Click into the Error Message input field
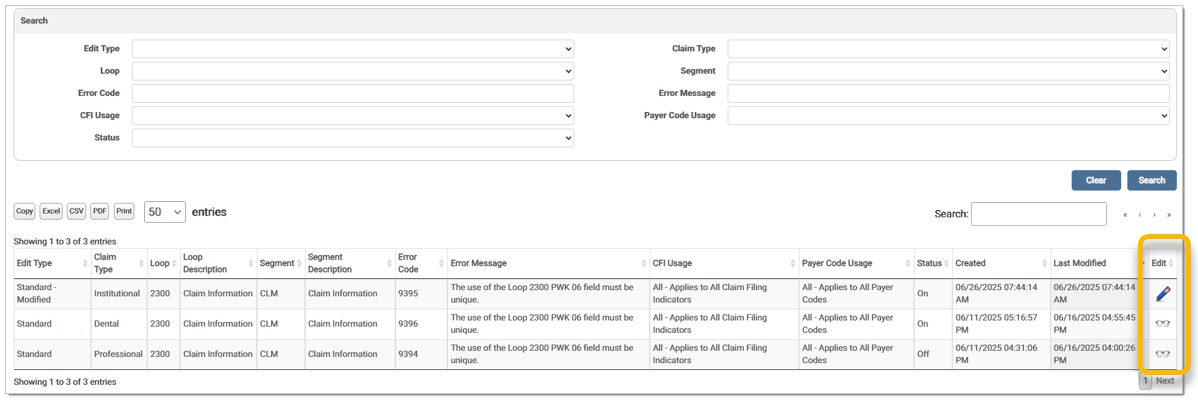 947,93
